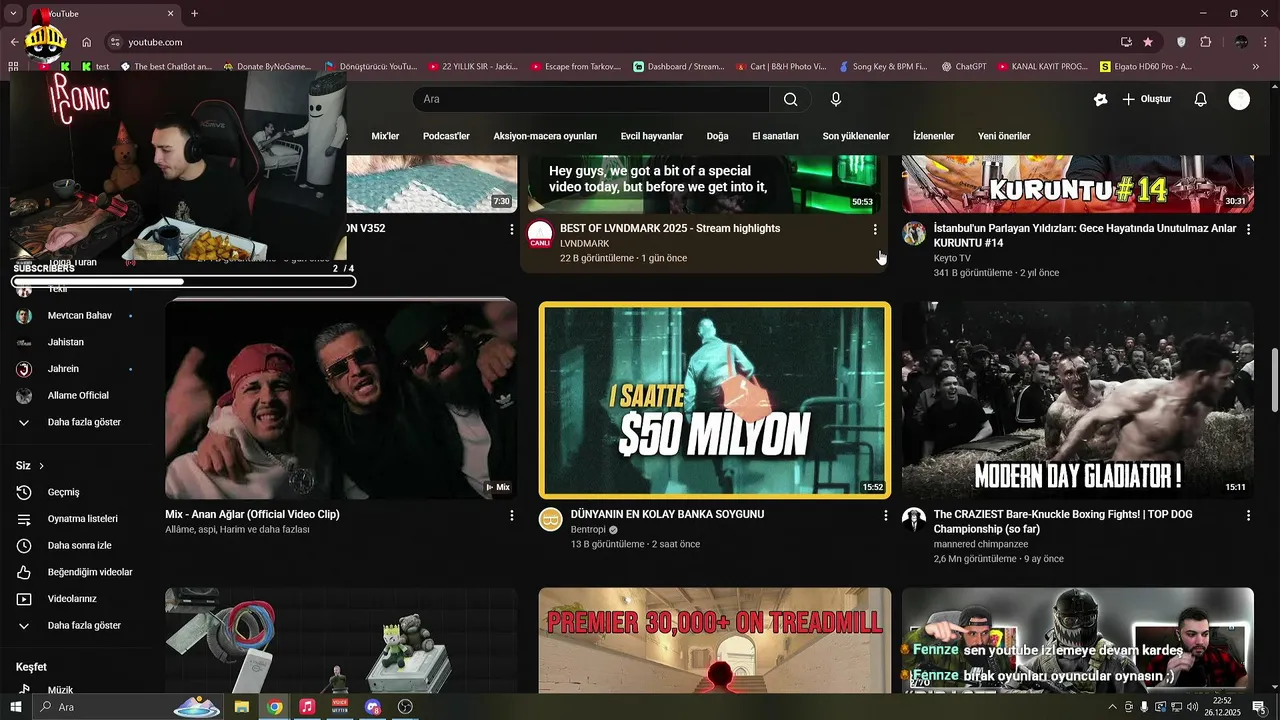Show more bookmarks chevron

[x=1256, y=67]
